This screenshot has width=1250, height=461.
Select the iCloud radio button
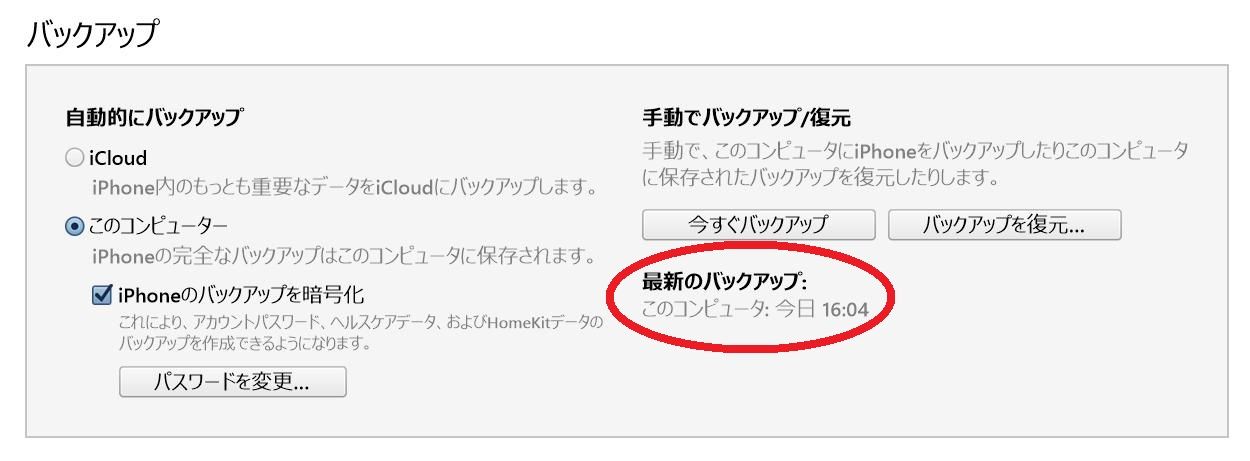pyautogui.click(x=74, y=158)
